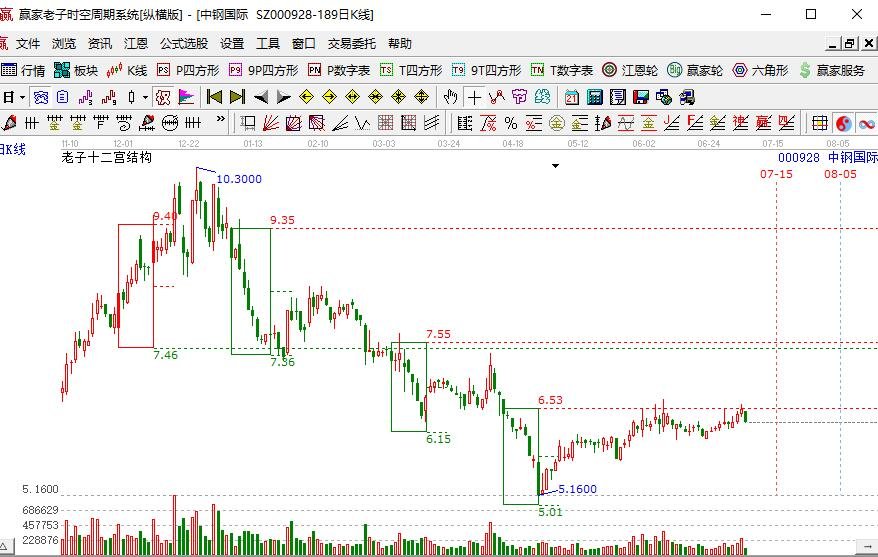The image size is (878, 557).
Task: Toggle the blue telephone-like icon
Action: (40, 97)
